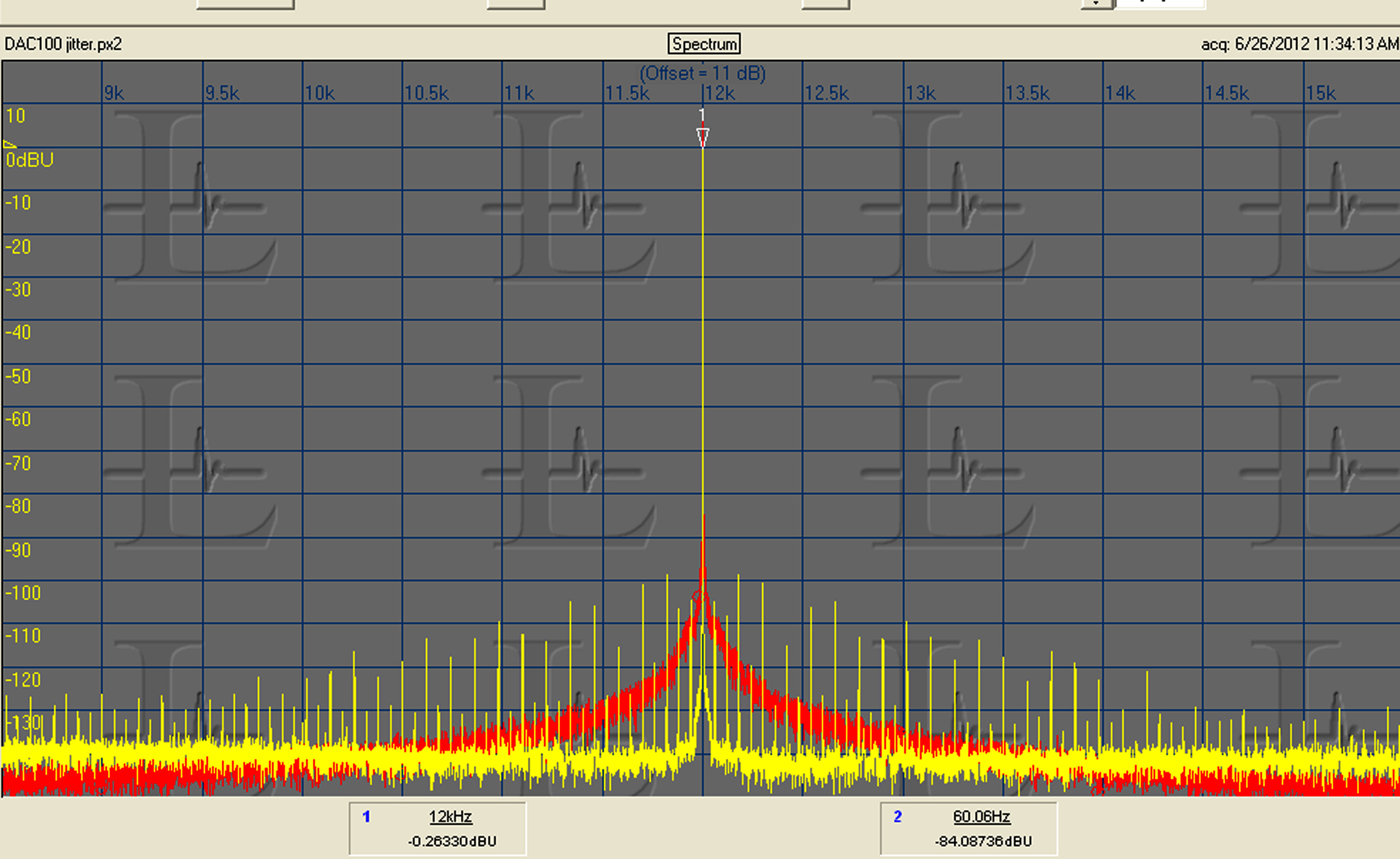The width and height of the screenshot is (1400, 859).
Task: Click the -50 amplitude axis label
Action: [x=18, y=377]
